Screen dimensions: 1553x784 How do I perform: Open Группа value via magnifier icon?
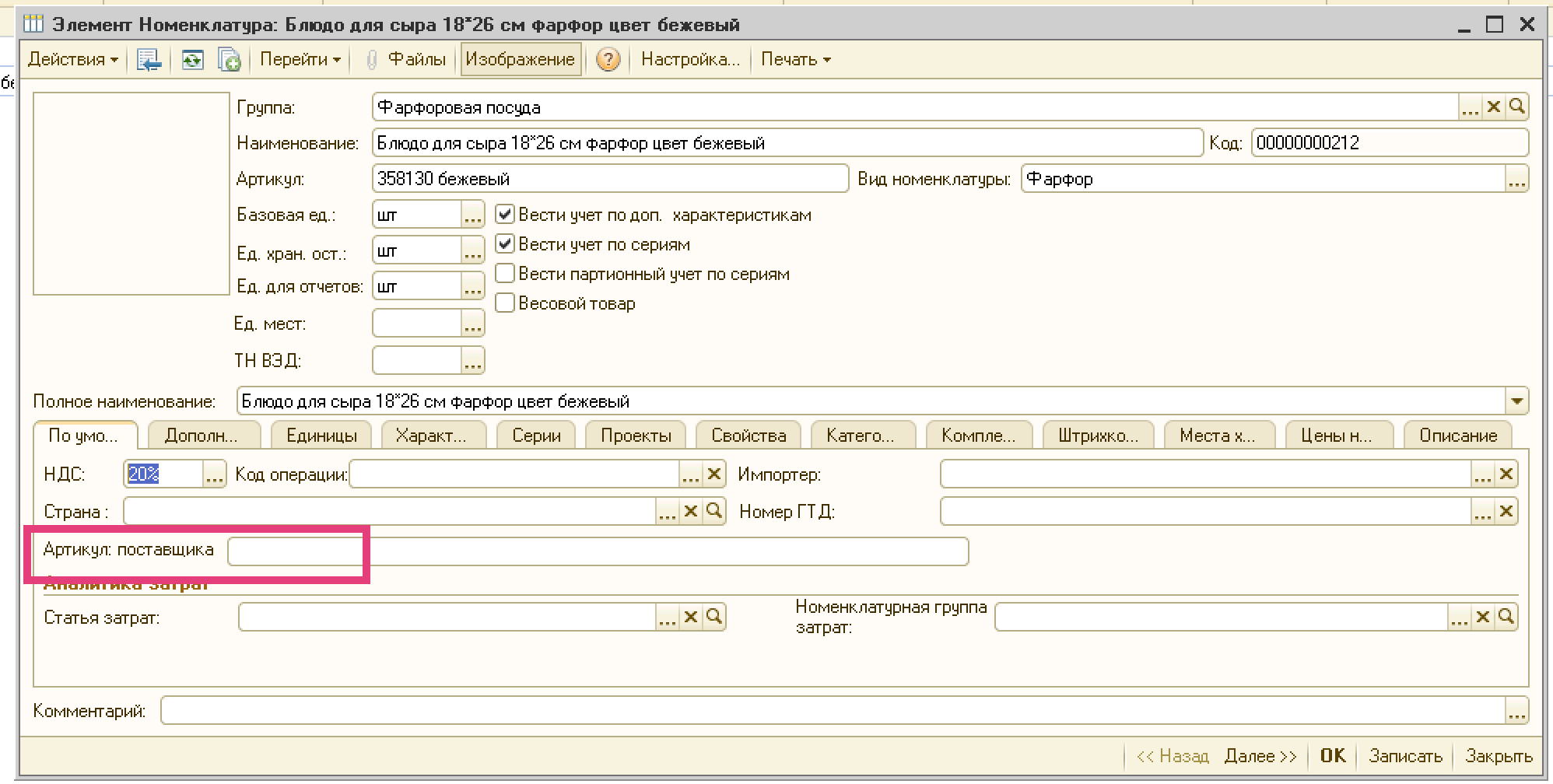(1516, 107)
